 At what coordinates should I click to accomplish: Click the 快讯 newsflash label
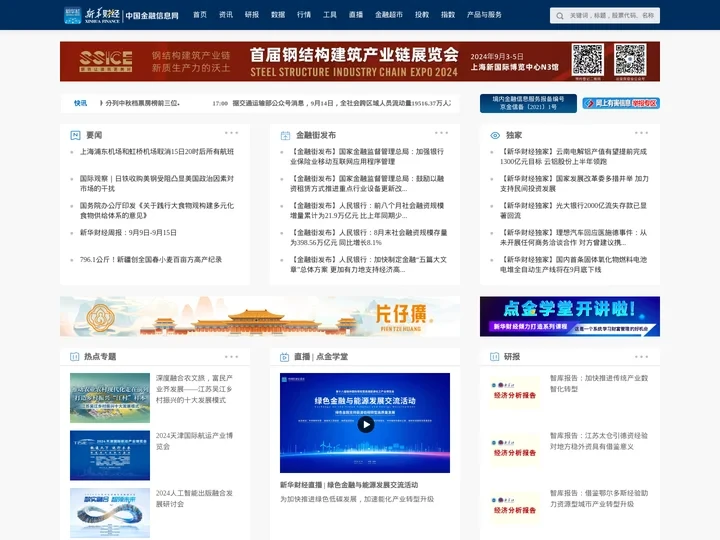click(80, 103)
